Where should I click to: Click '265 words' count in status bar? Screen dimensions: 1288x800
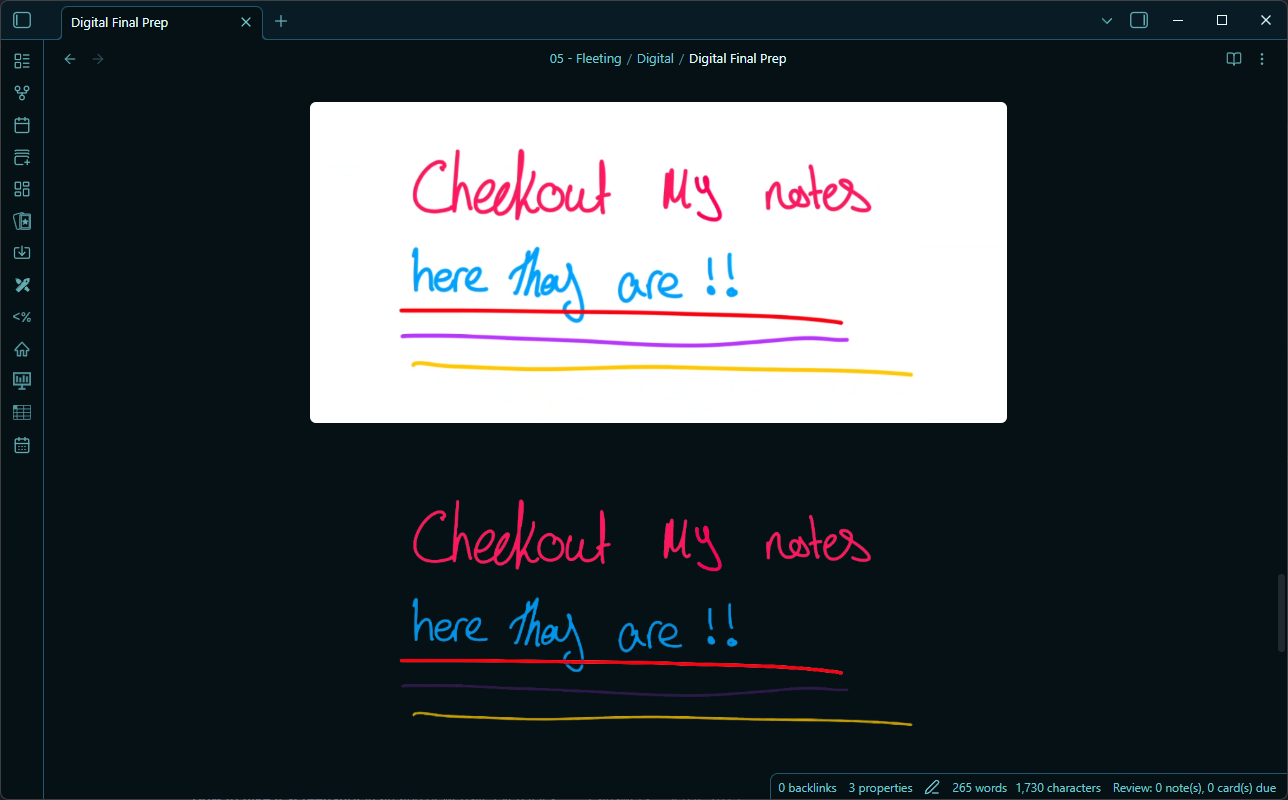[x=979, y=788]
